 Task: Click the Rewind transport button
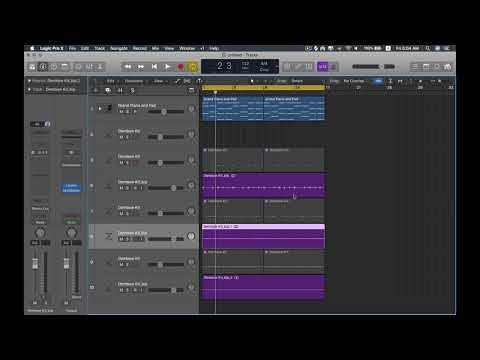coord(128,67)
